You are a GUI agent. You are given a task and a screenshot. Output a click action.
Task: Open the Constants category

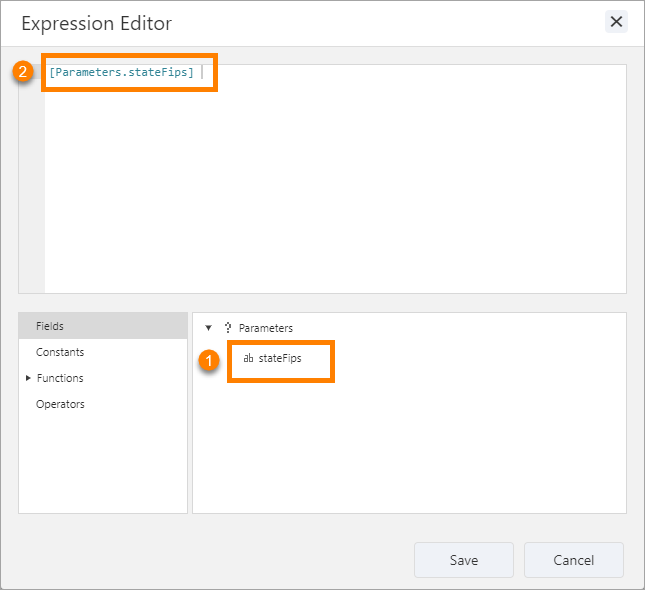tap(60, 352)
